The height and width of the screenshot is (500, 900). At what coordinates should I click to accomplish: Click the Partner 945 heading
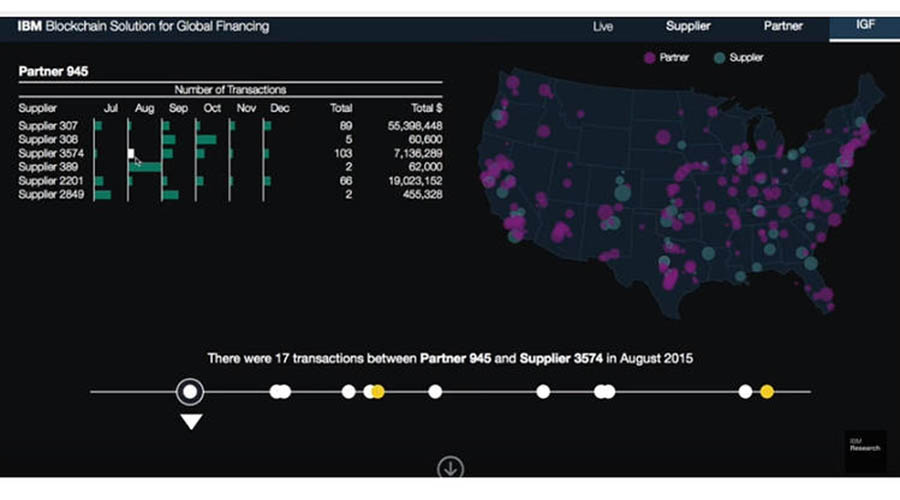53,71
